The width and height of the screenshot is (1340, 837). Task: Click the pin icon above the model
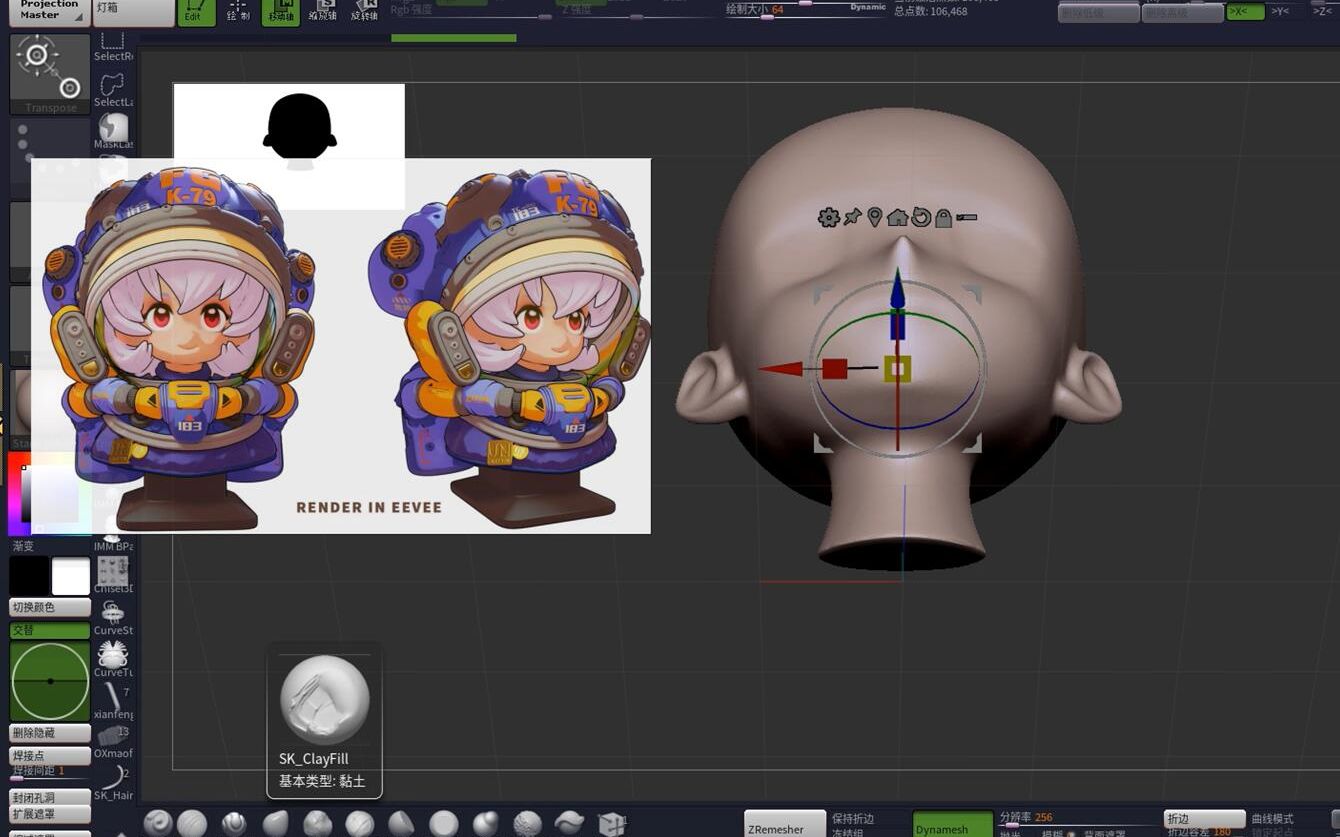[852, 216]
